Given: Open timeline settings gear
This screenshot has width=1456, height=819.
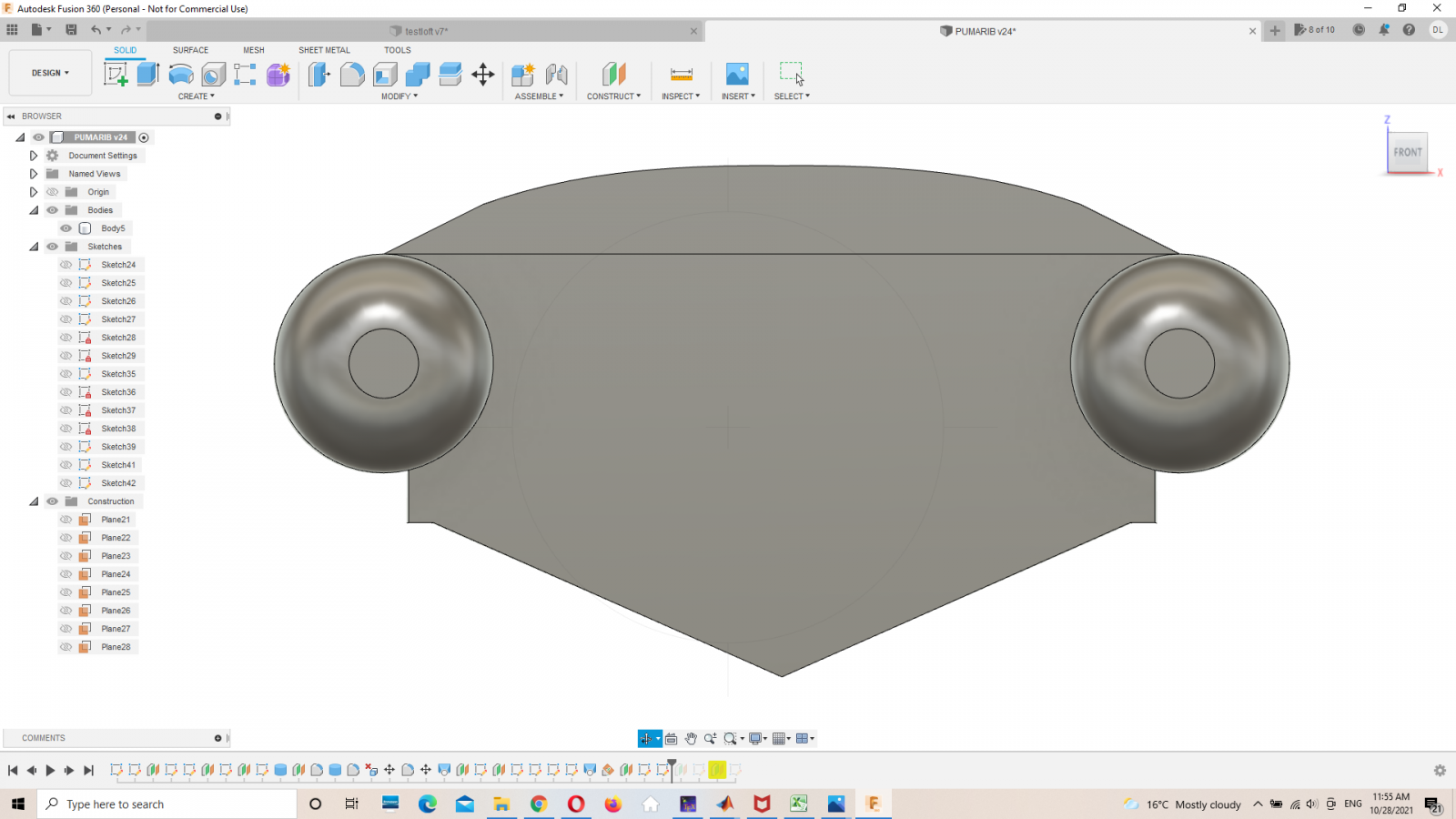Looking at the screenshot, I should coord(1440,771).
